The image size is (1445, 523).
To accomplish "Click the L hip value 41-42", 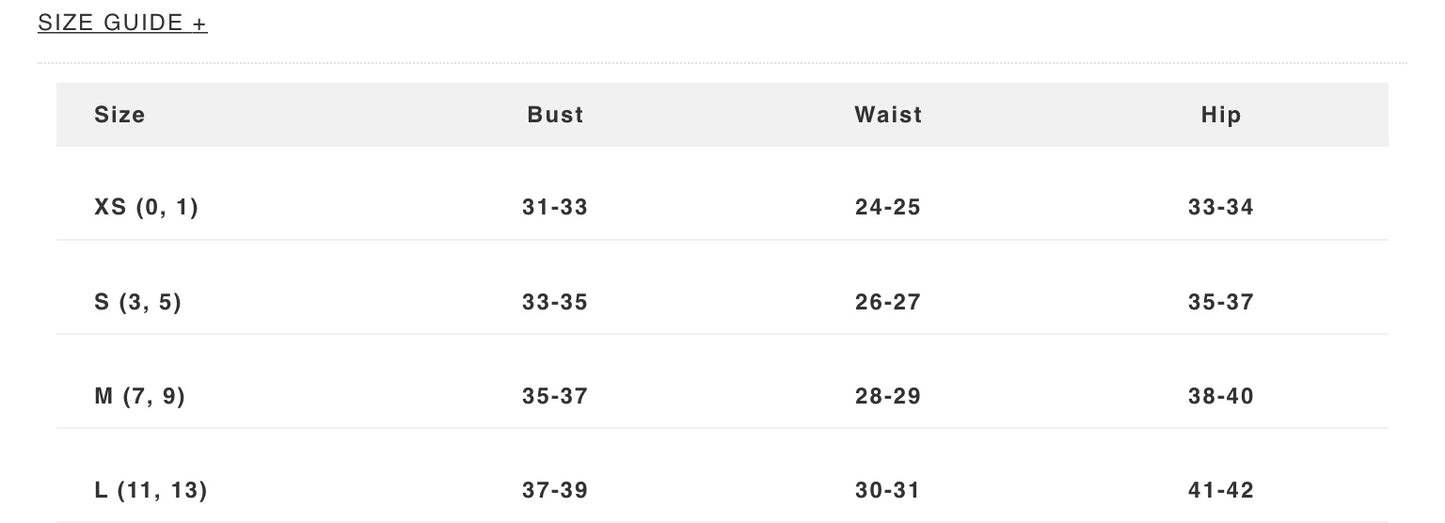I will [x=1221, y=490].
